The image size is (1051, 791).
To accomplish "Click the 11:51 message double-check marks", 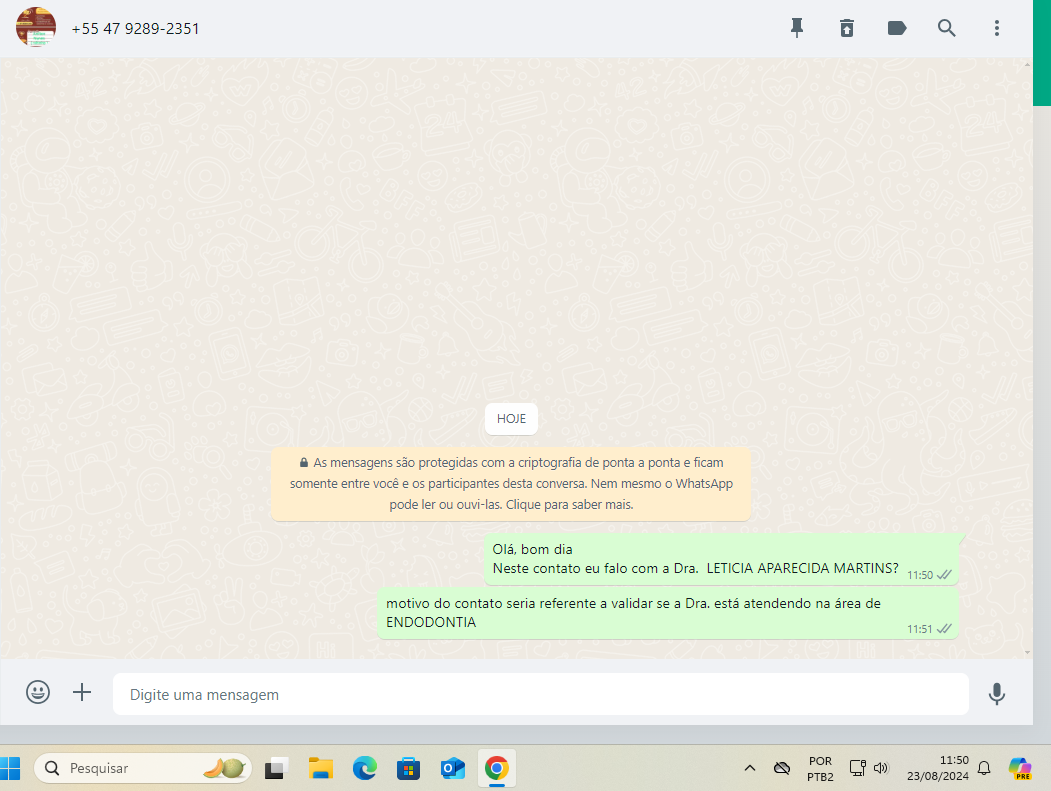I will (944, 629).
